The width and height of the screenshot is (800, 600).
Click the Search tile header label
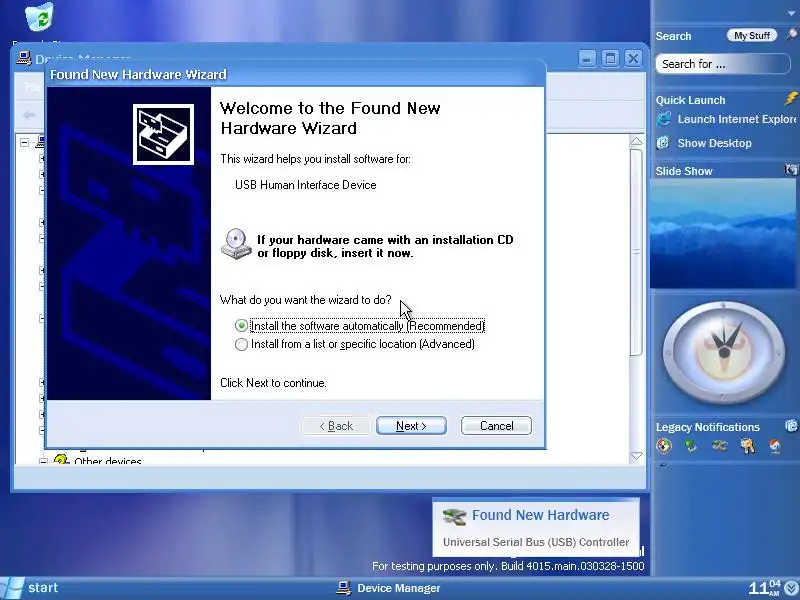pyautogui.click(x=673, y=36)
